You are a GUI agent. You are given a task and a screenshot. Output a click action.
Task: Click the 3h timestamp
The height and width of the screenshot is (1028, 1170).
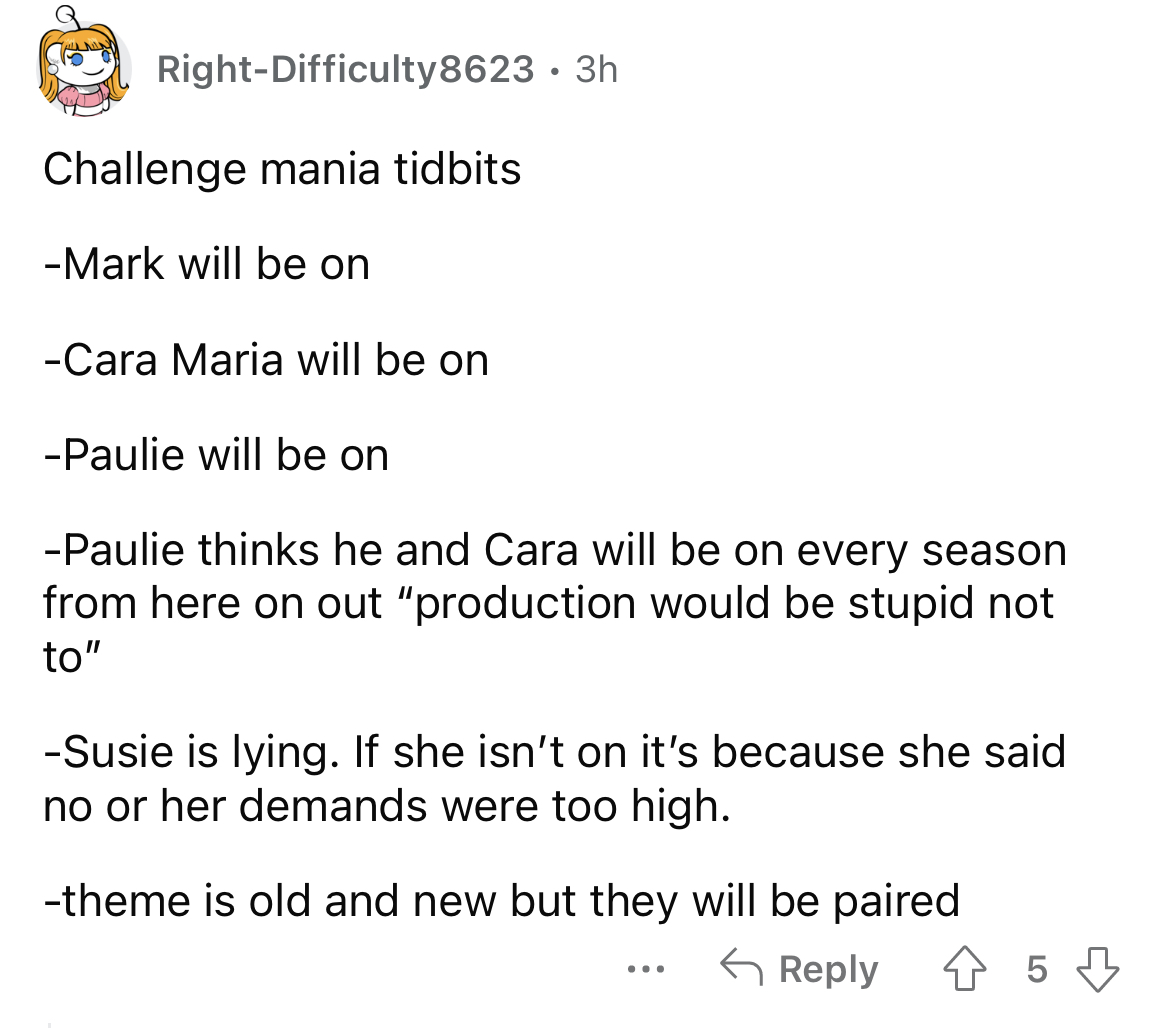(596, 69)
